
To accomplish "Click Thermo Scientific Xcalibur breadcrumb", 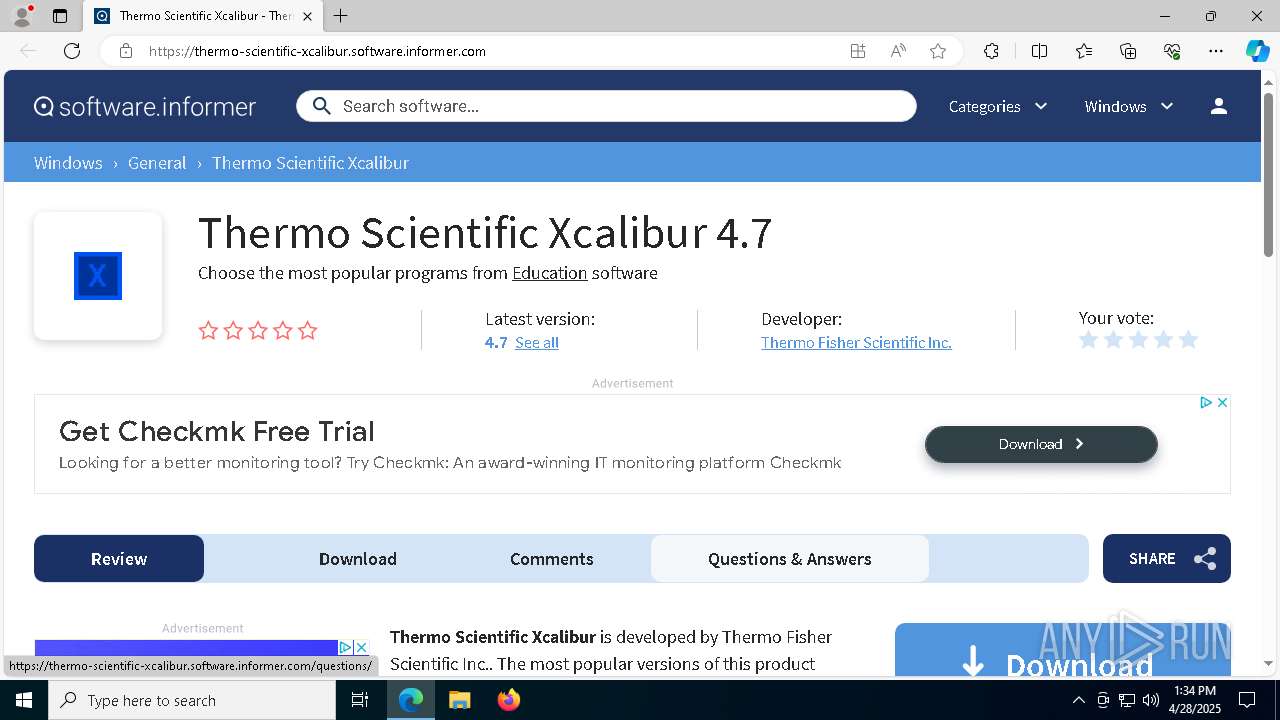I will 310,163.
